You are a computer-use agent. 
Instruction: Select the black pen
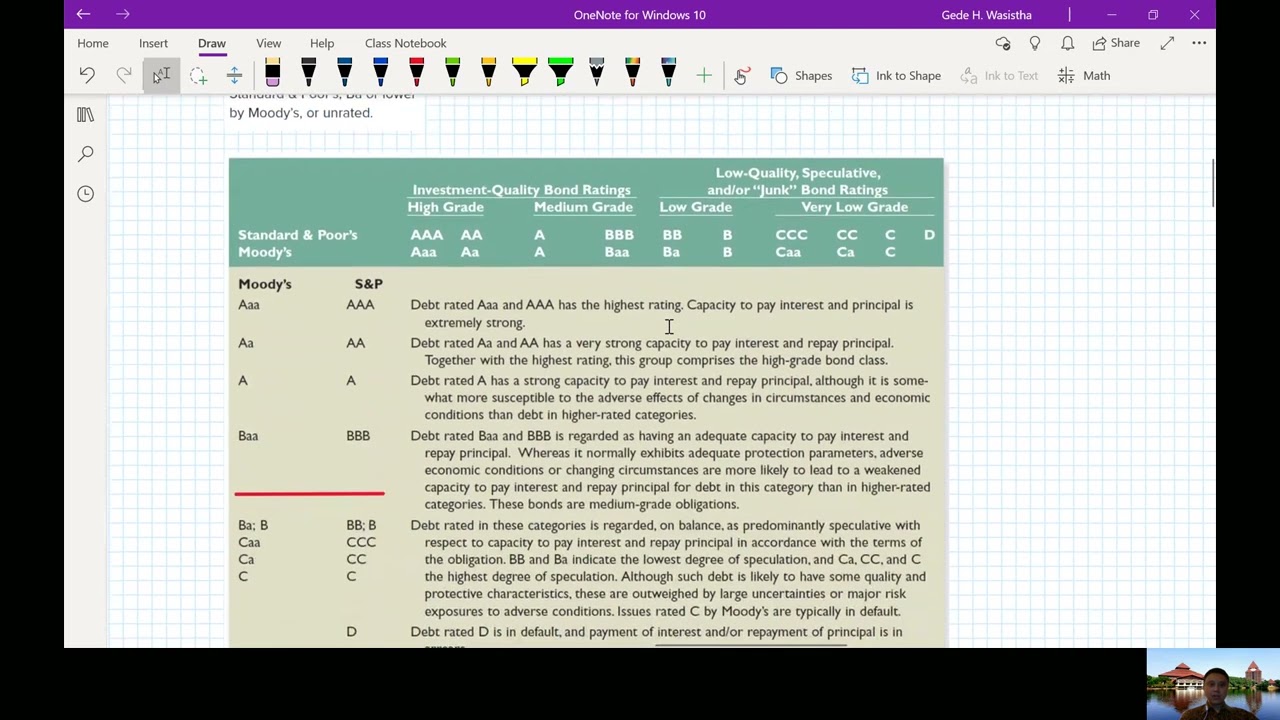click(x=308, y=73)
